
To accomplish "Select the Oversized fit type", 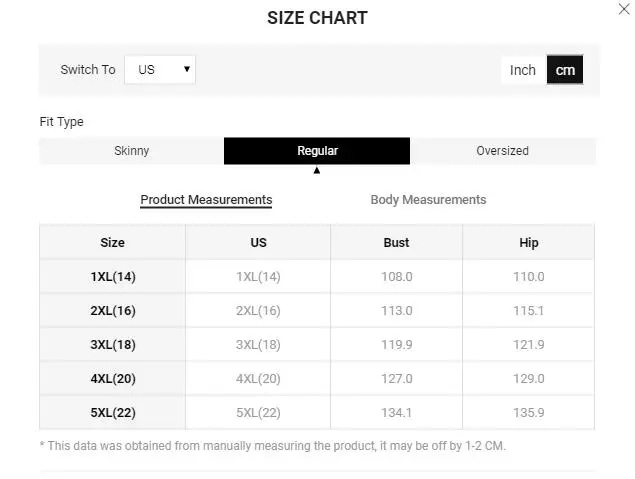I will coord(502,151).
